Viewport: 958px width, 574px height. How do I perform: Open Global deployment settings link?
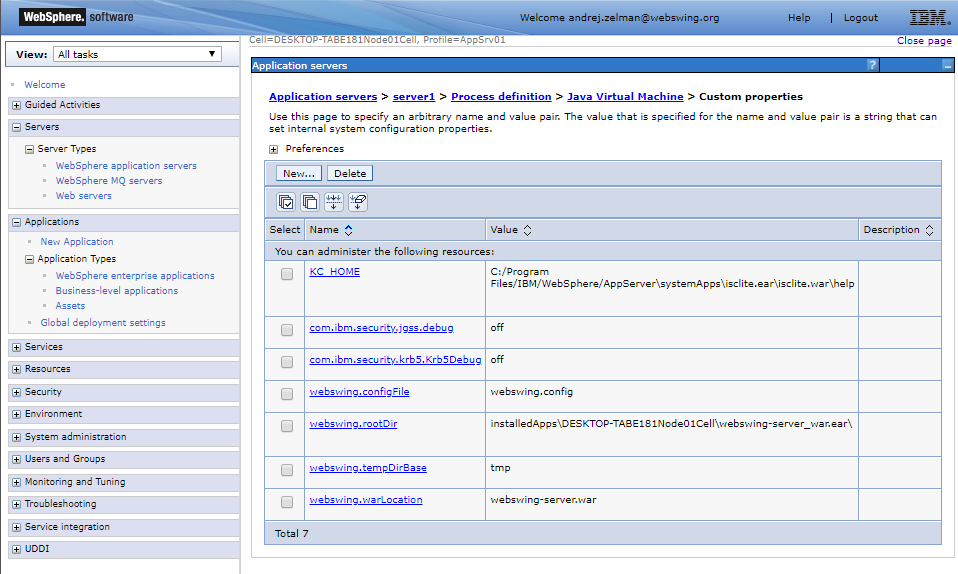click(x=103, y=323)
